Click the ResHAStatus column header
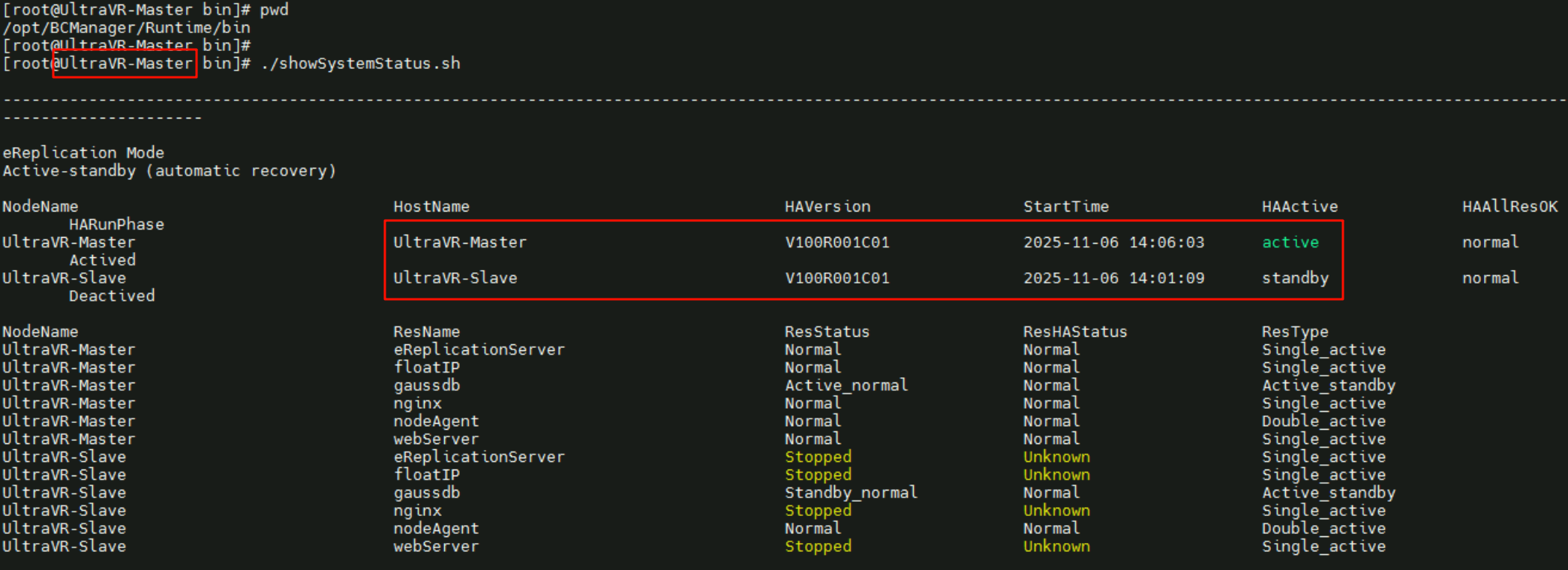 tap(1074, 331)
